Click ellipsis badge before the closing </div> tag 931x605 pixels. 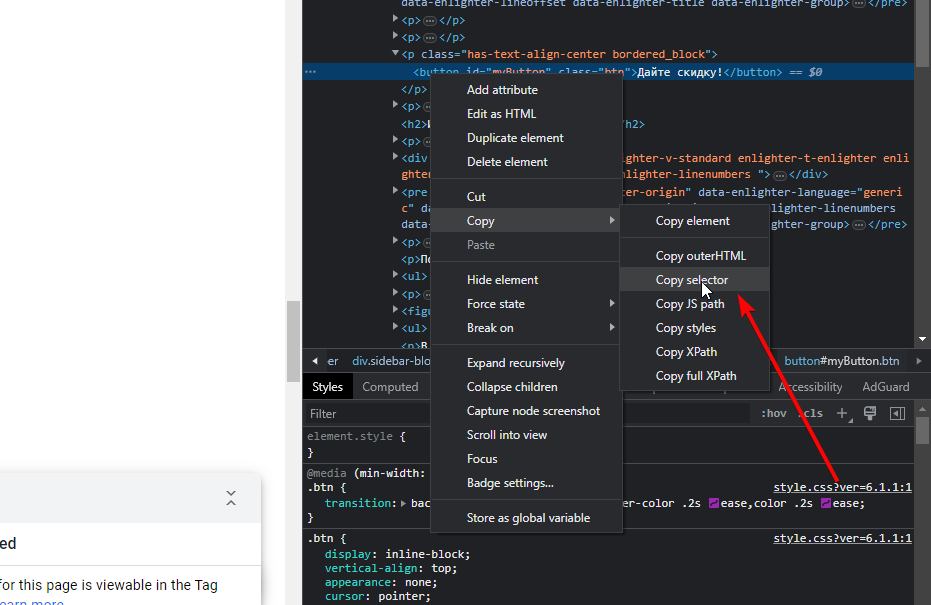click(780, 175)
